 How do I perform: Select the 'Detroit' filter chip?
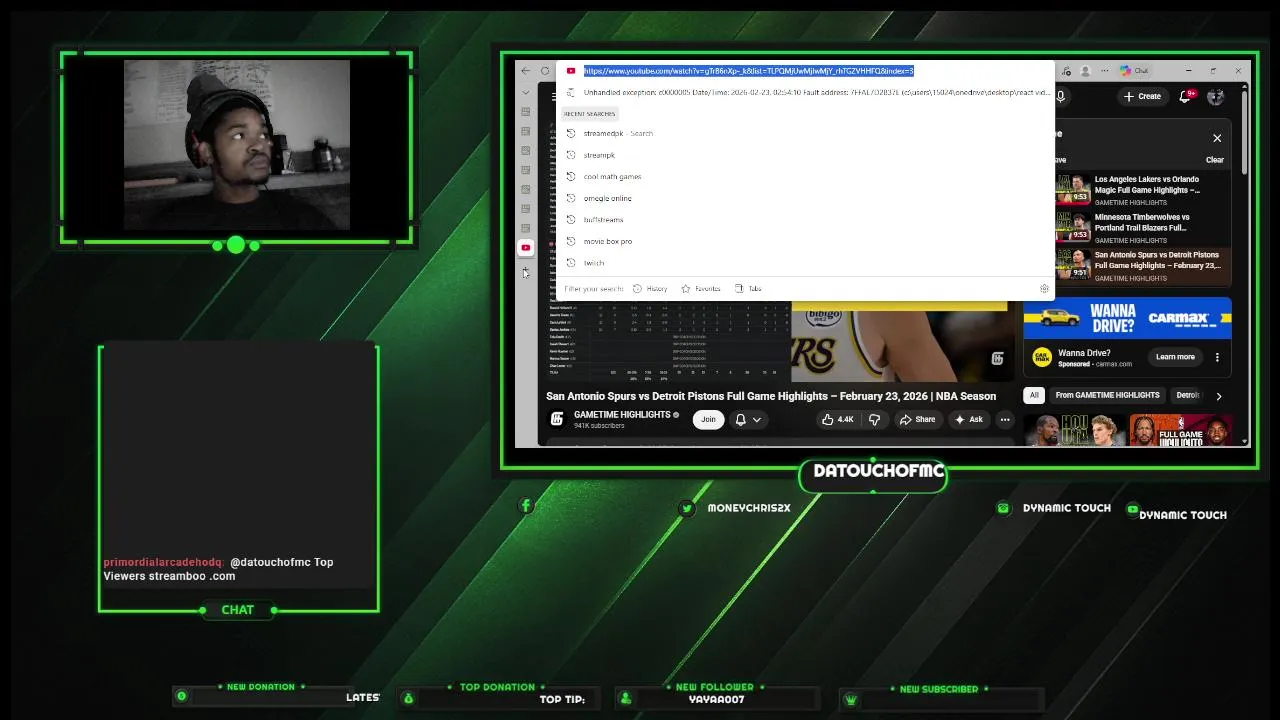1187,395
